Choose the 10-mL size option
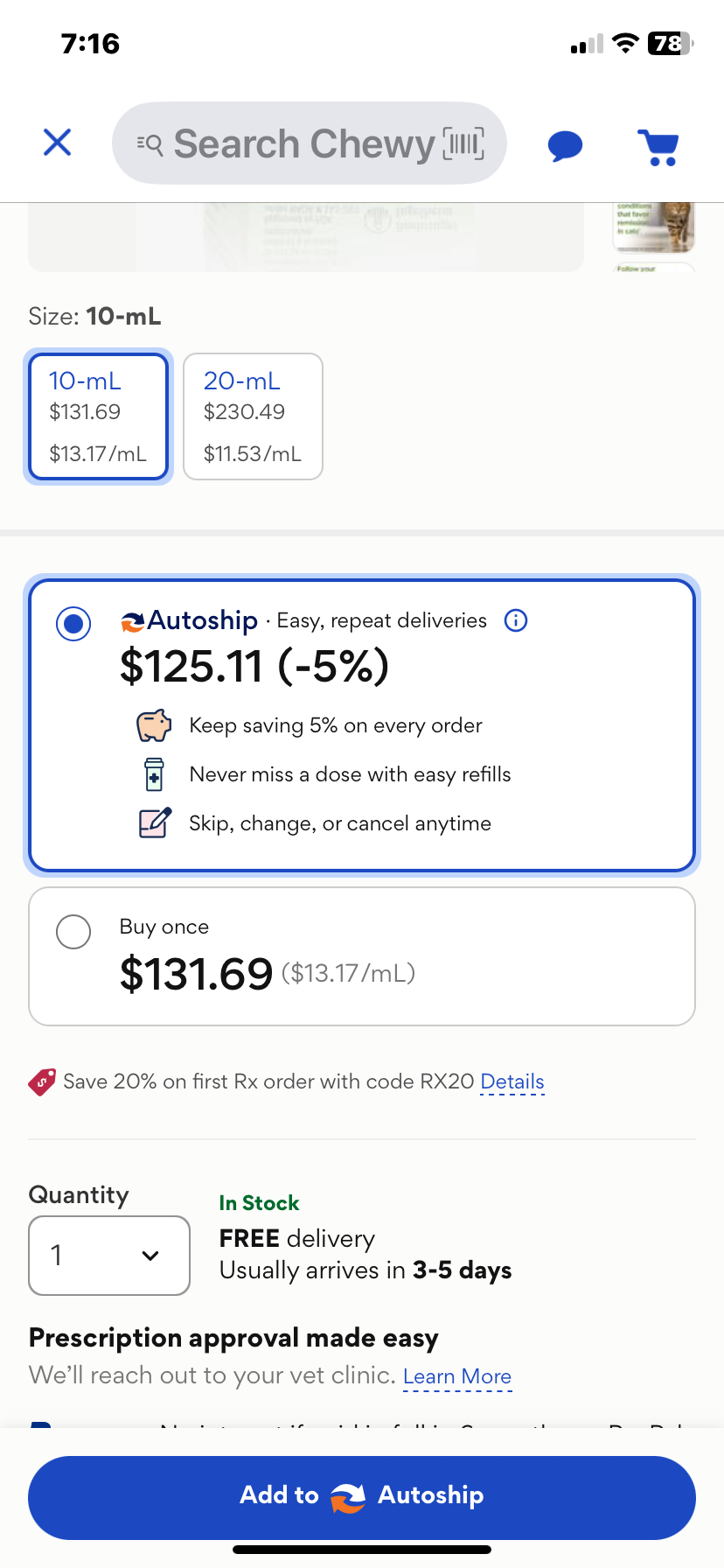This screenshot has height=1568, width=724. [x=99, y=416]
